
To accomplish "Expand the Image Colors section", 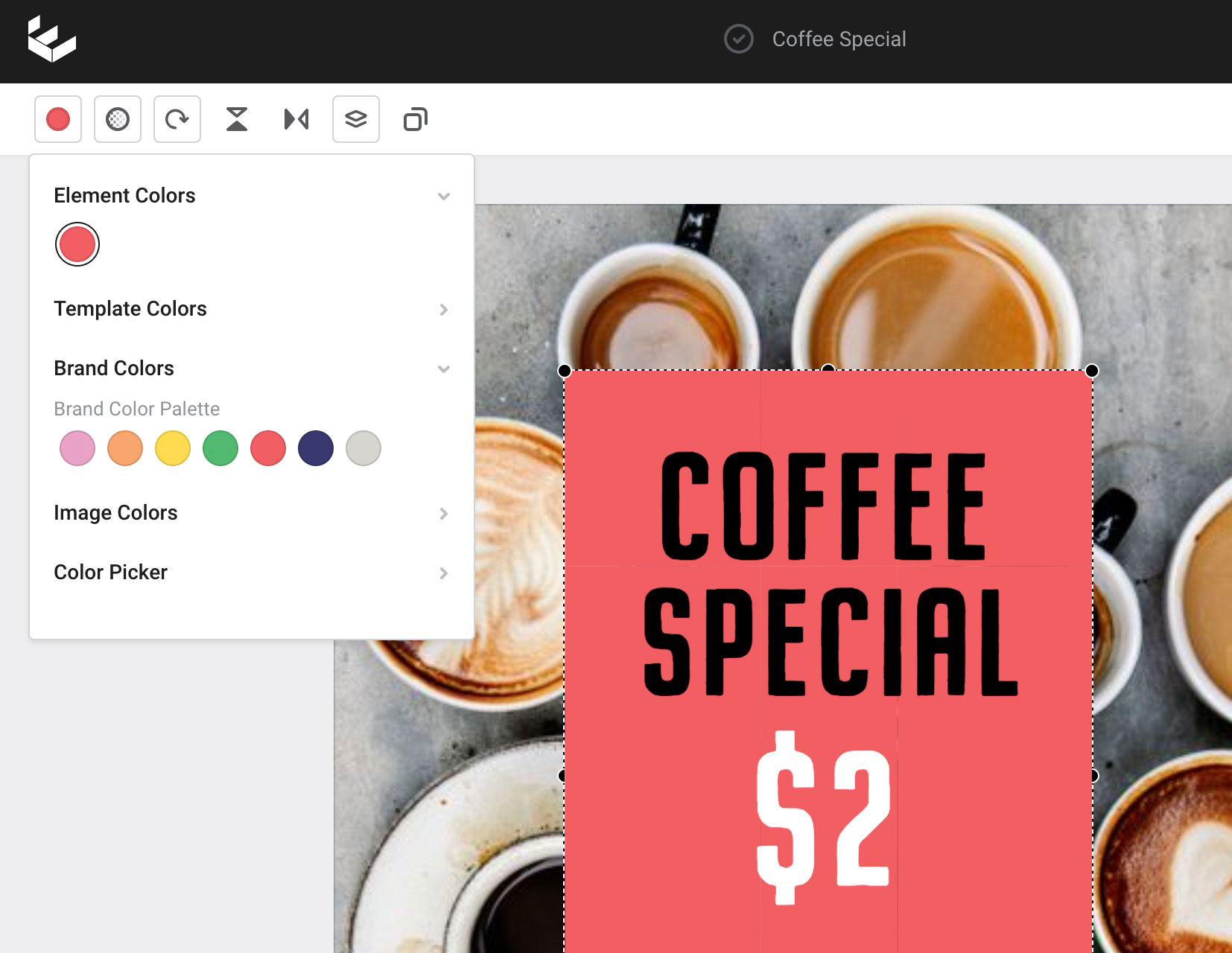I will (443, 514).
